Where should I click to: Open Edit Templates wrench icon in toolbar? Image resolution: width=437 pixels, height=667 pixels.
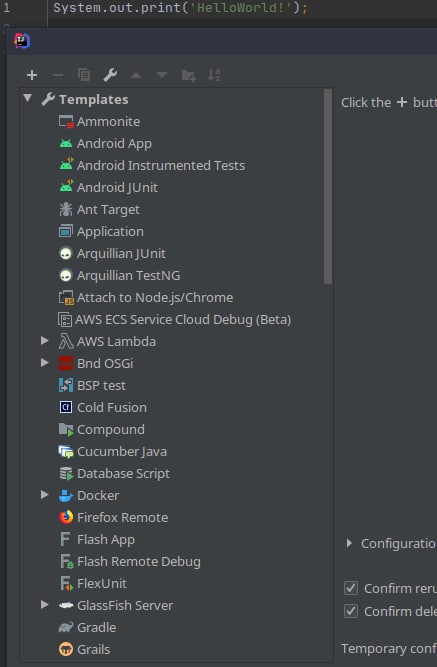point(110,75)
